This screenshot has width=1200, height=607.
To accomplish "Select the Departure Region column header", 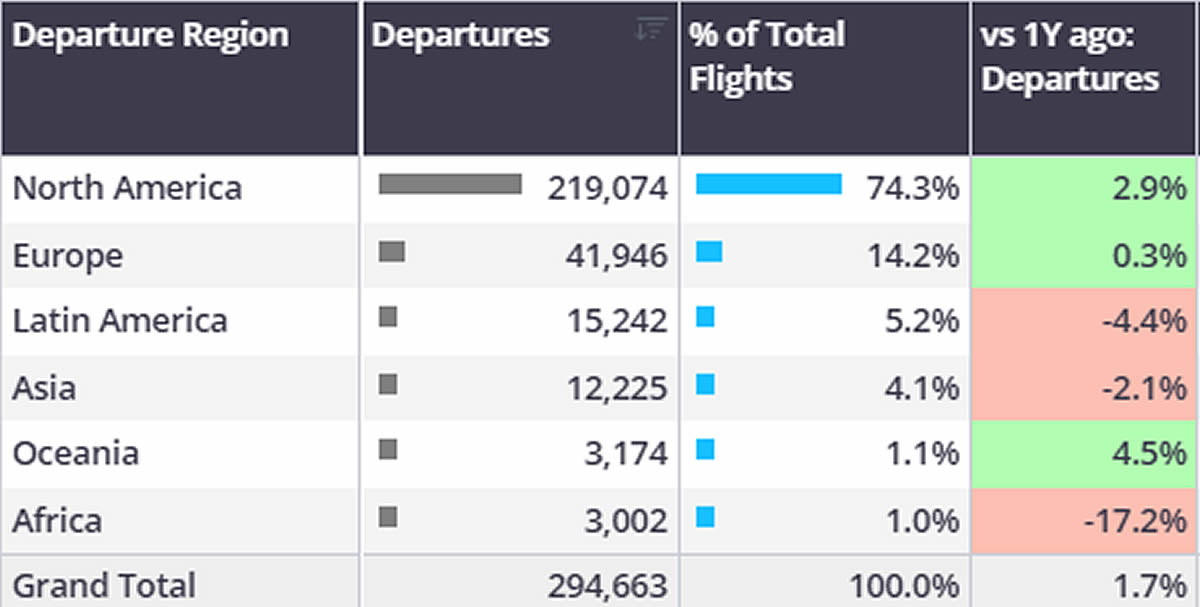I will [150, 36].
